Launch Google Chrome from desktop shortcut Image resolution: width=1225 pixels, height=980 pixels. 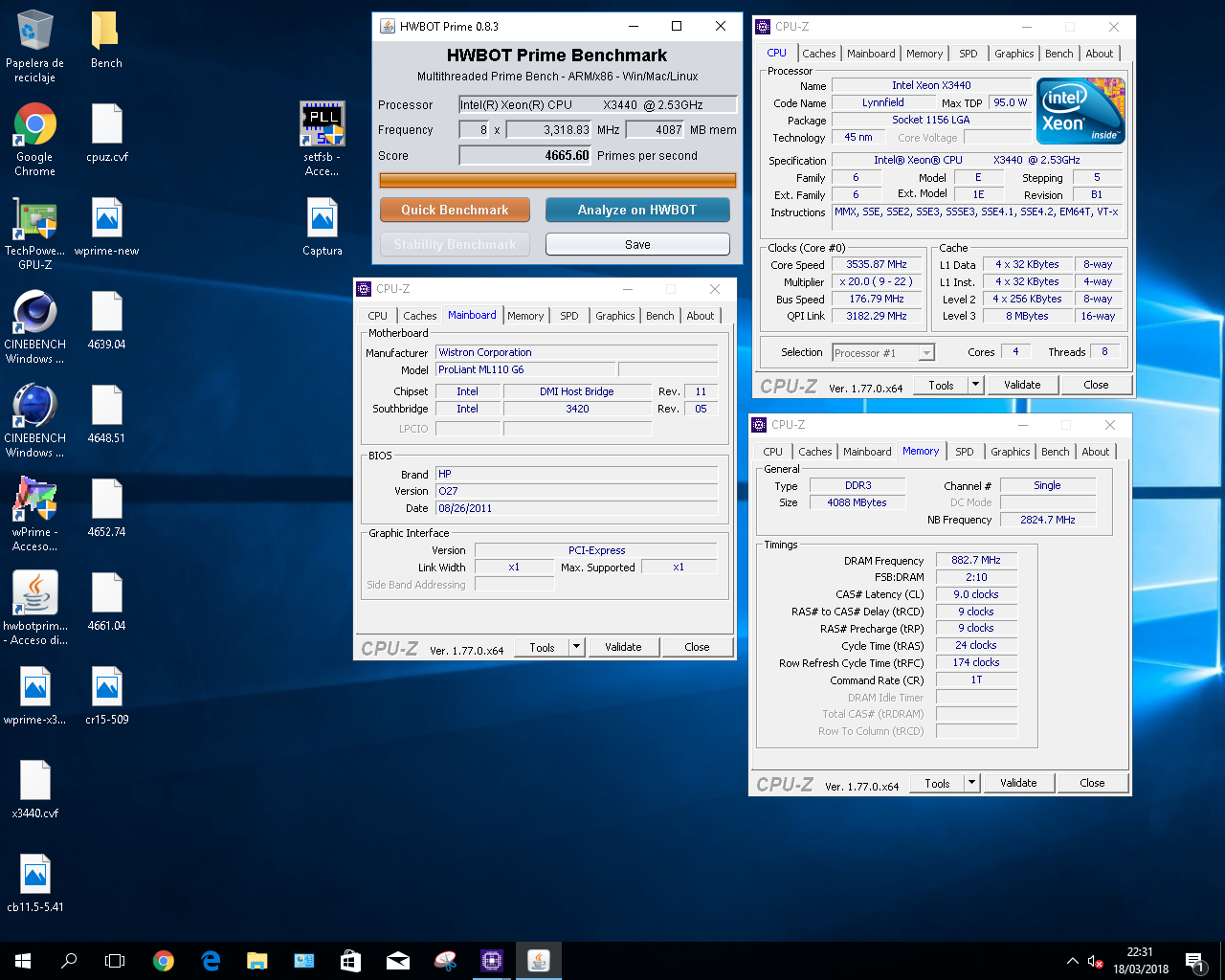35,139
